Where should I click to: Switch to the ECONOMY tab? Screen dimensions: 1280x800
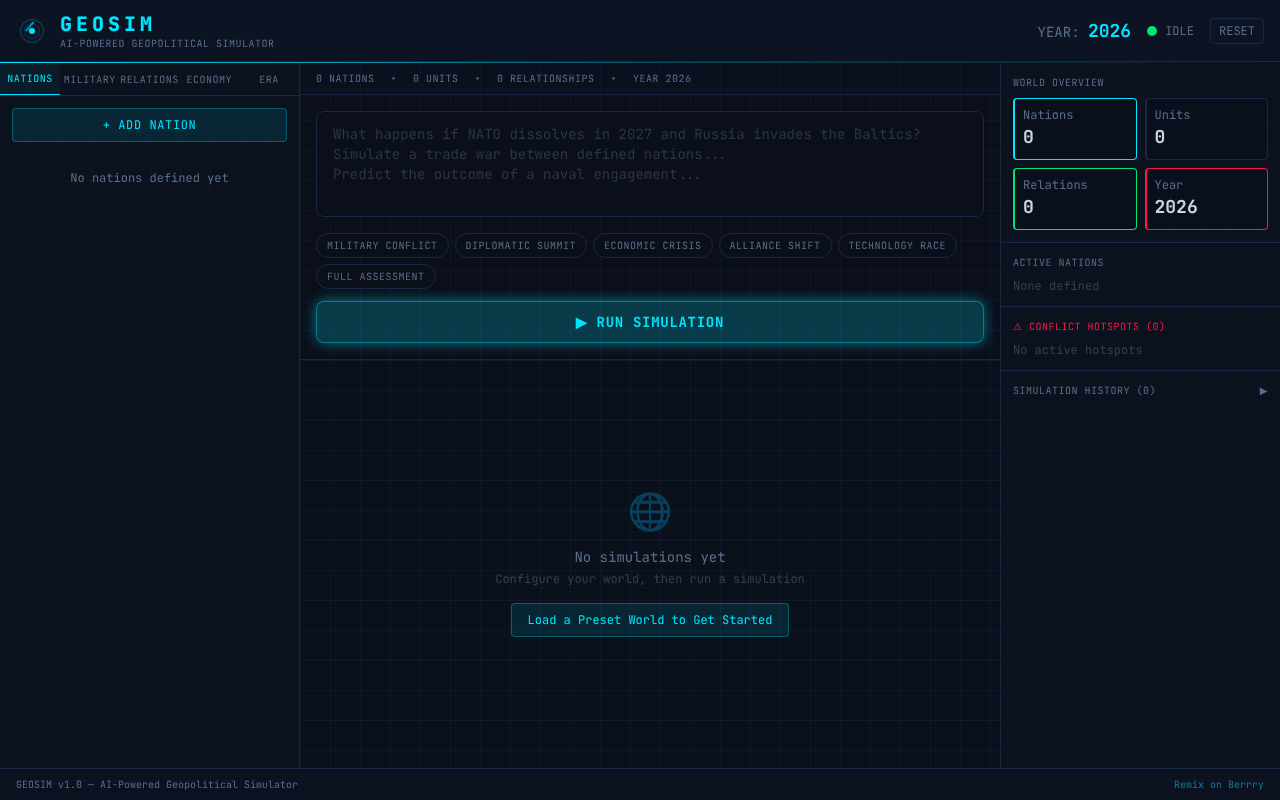[x=209, y=79]
